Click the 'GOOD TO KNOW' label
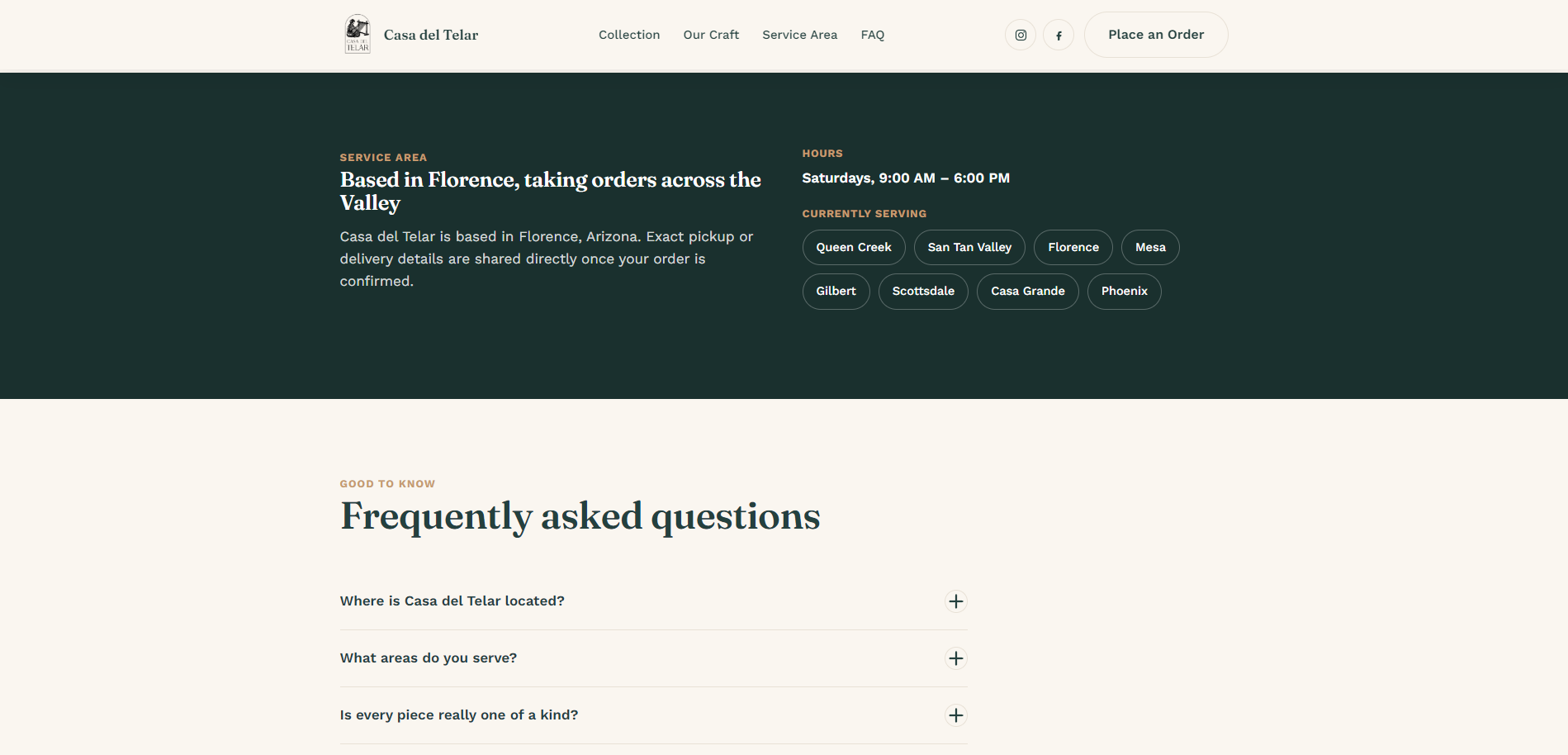1568x755 pixels. point(387,484)
